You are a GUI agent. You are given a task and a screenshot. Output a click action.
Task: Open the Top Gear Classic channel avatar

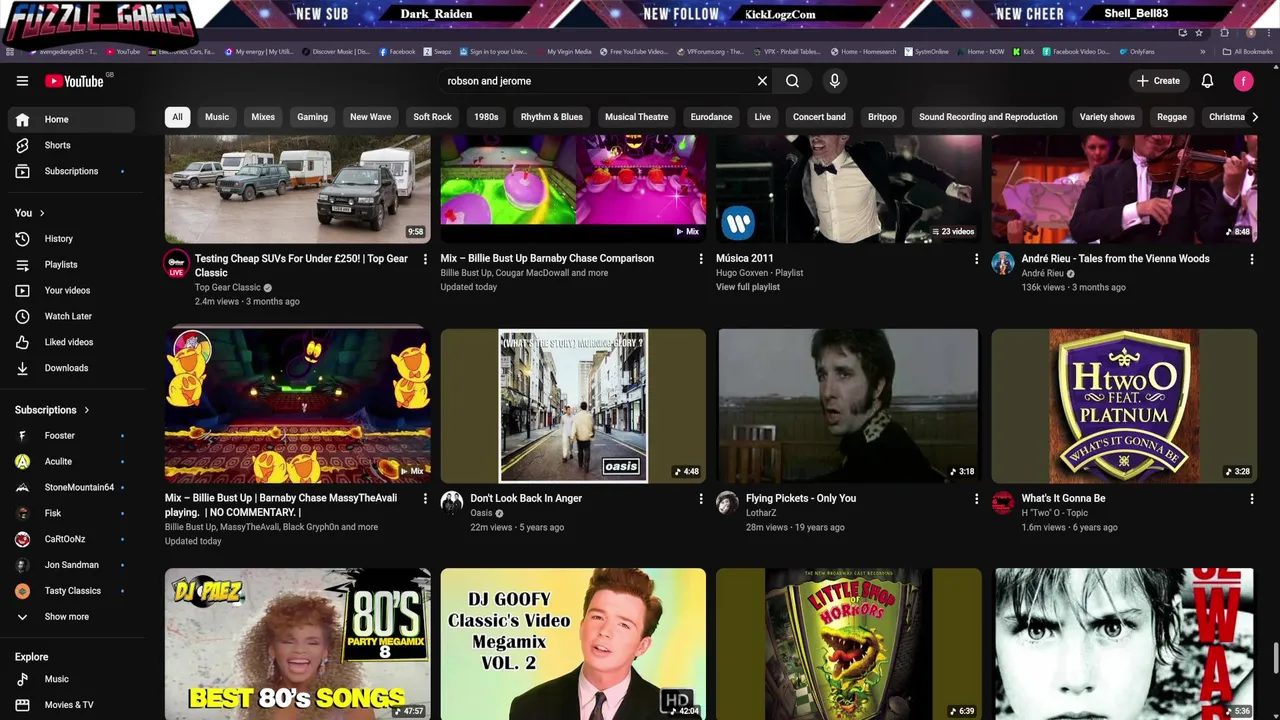click(x=176, y=263)
